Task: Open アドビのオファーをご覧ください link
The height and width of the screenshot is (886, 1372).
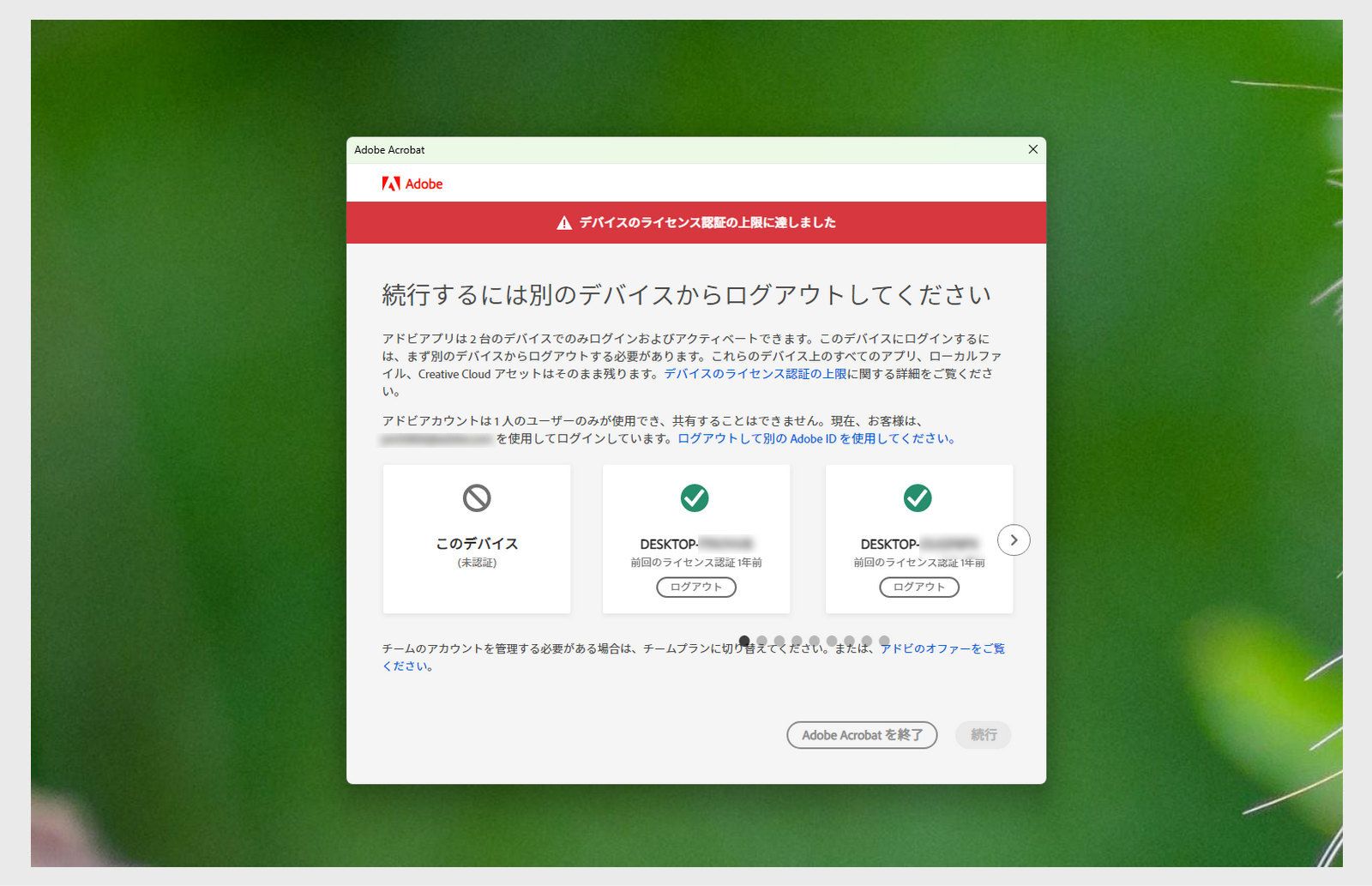Action: (x=942, y=648)
